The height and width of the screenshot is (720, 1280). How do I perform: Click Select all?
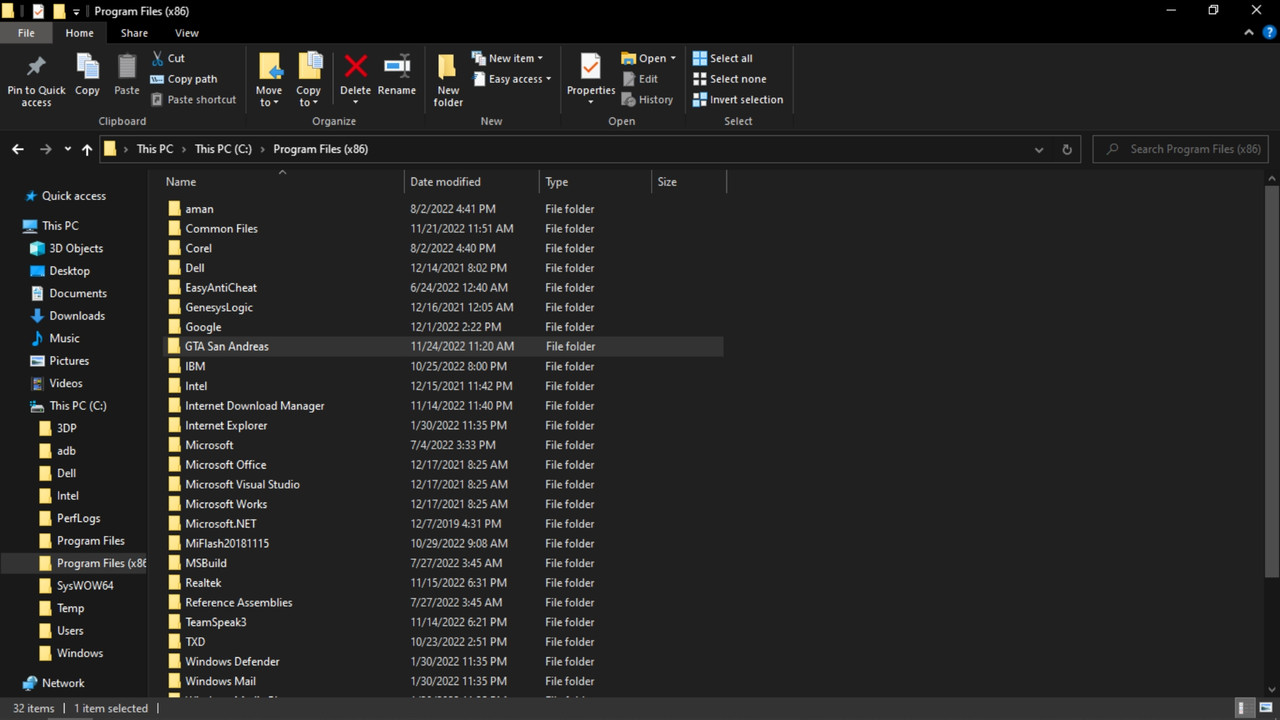pyautogui.click(x=722, y=58)
